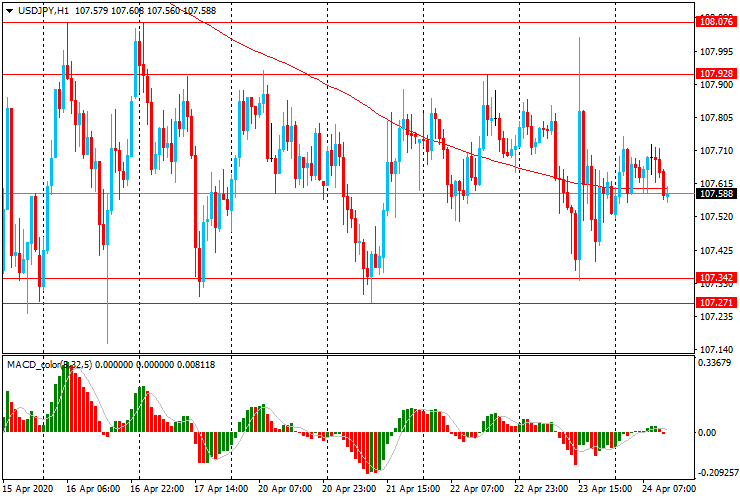Click the 107.710 price scale value

pos(716,151)
